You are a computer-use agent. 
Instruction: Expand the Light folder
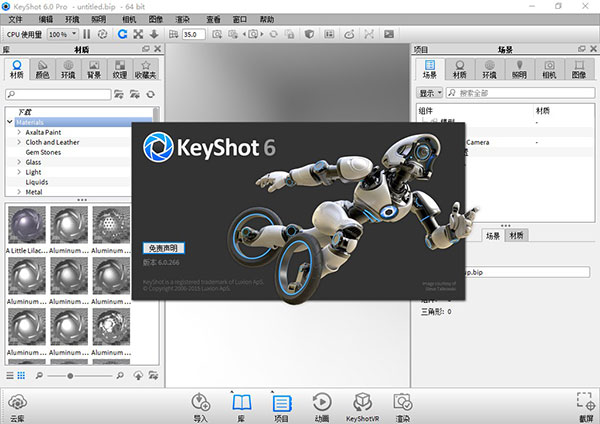[19, 172]
